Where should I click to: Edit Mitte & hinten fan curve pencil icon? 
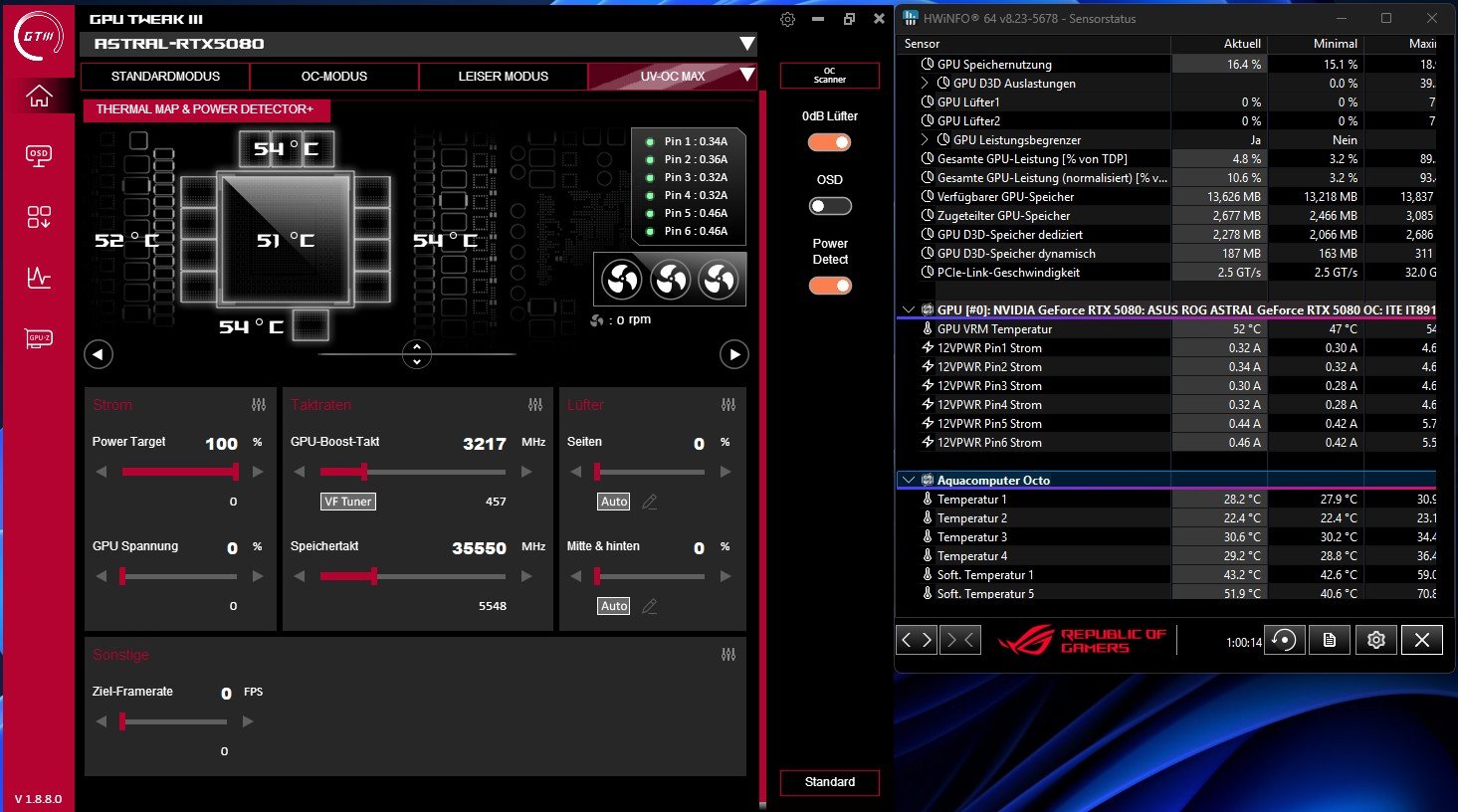tap(650, 606)
